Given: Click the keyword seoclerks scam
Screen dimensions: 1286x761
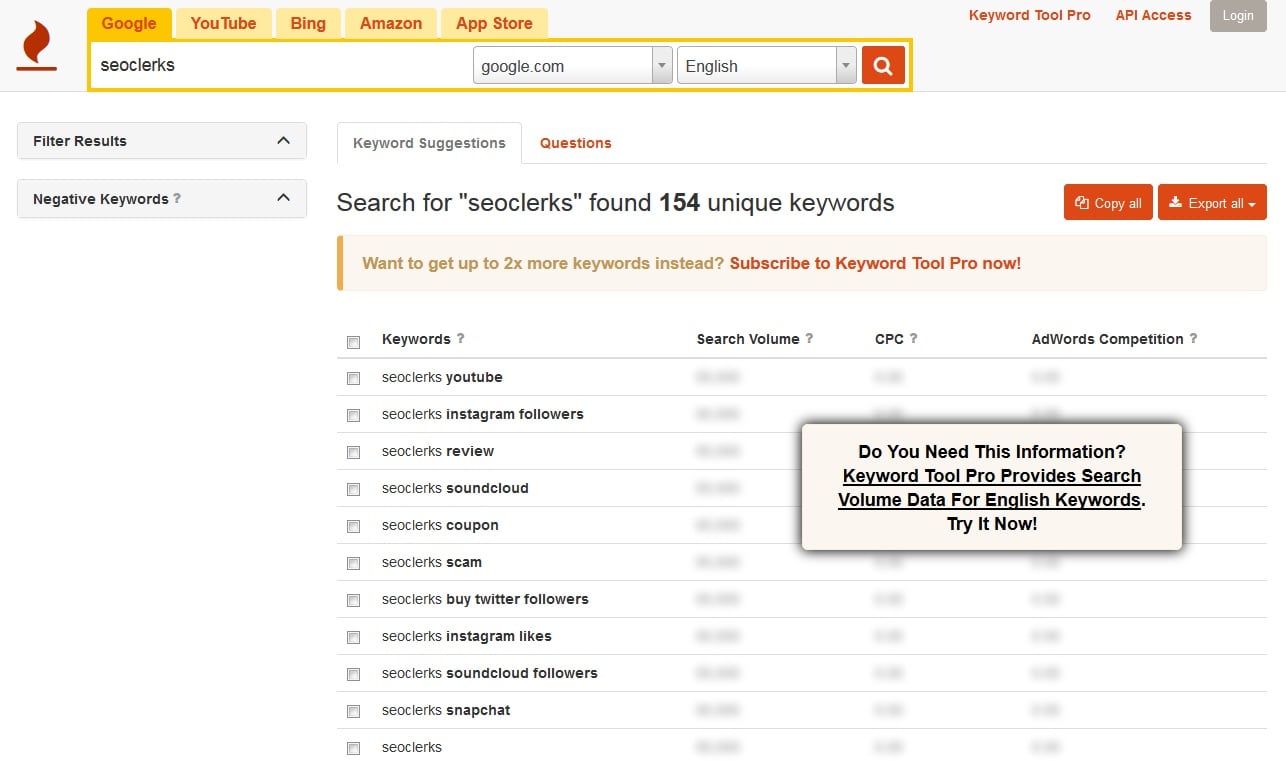Looking at the screenshot, I should tap(432, 562).
